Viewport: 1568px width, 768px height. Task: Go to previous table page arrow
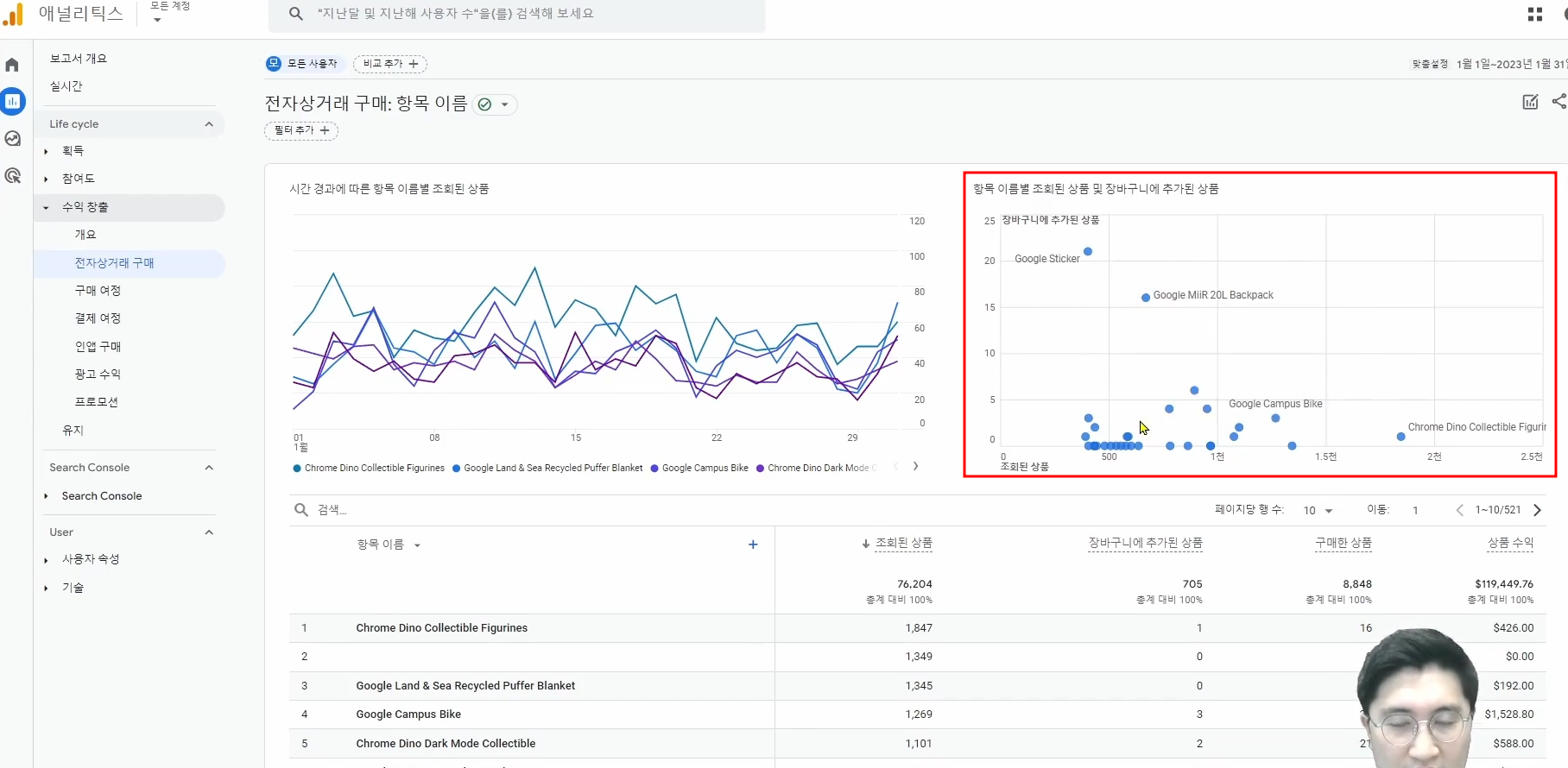tap(1459, 510)
